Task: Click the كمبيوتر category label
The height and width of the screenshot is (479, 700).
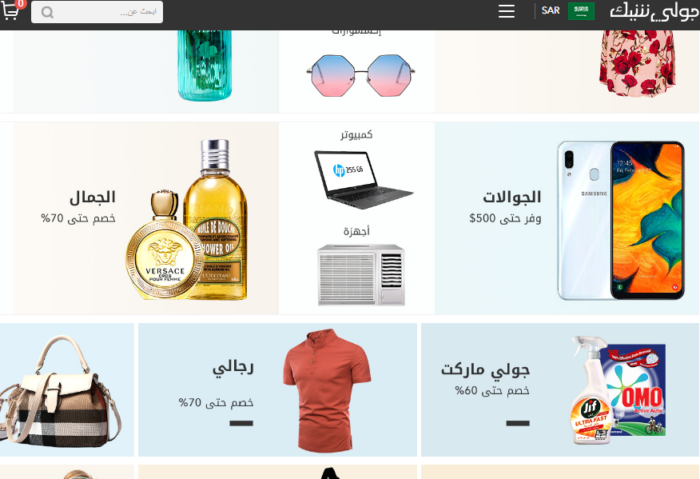Action: coord(356,135)
